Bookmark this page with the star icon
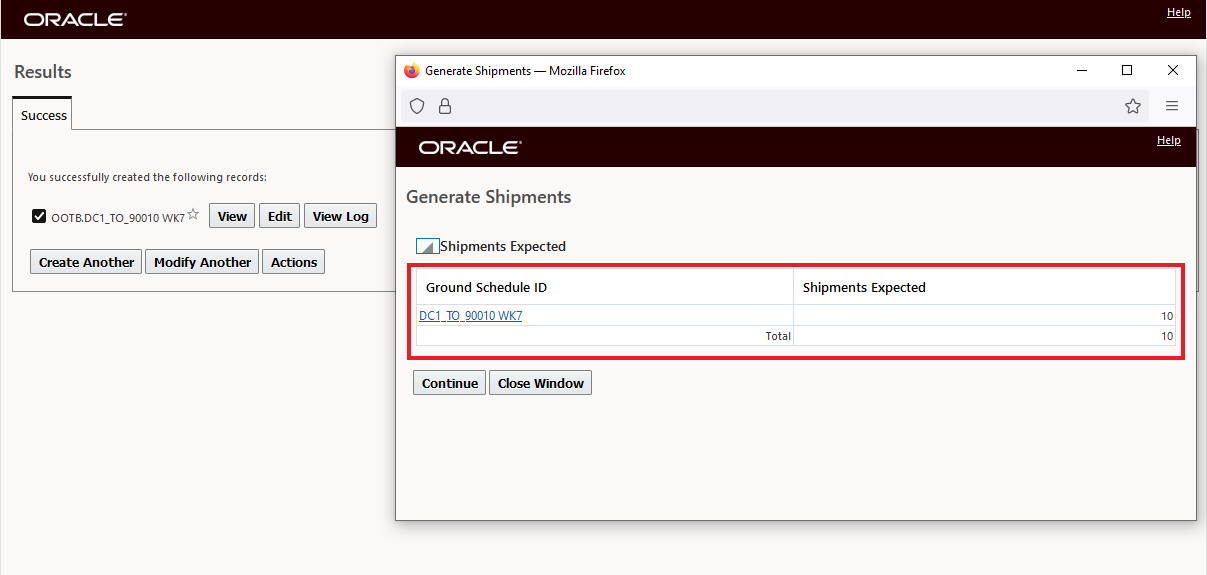Viewport: 1207px width, 575px height. pyautogui.click(x=1133, y=106)
